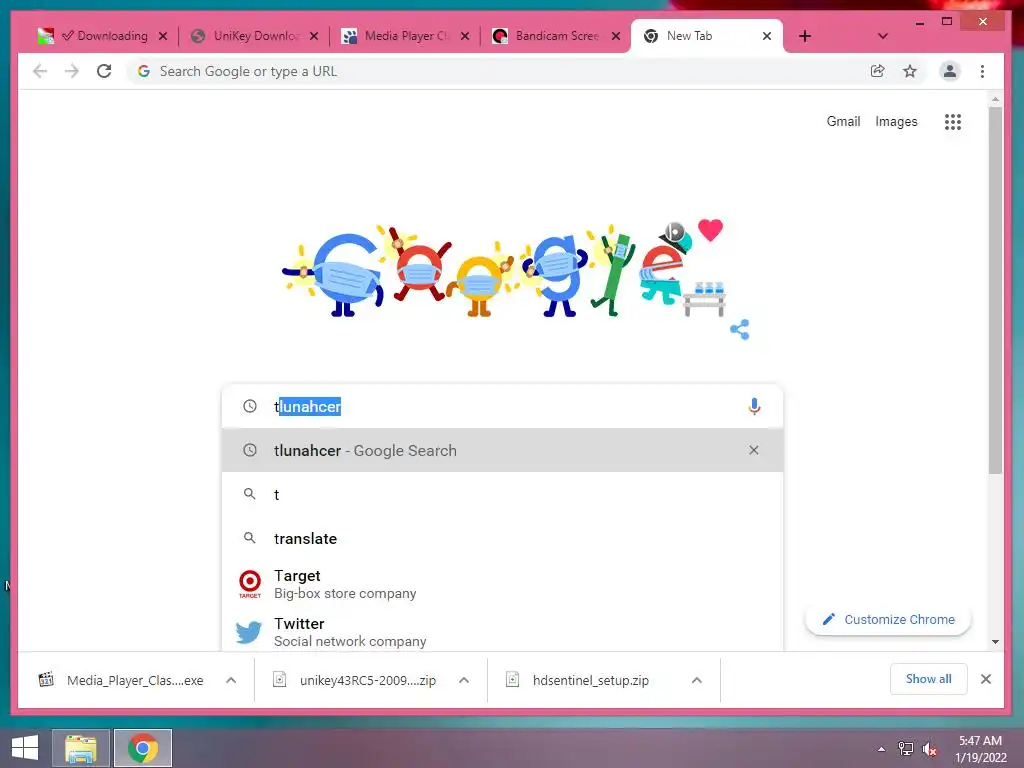Click the muted volume tray icon
The image size is (1024, 768).
click(x=929, y=749)
